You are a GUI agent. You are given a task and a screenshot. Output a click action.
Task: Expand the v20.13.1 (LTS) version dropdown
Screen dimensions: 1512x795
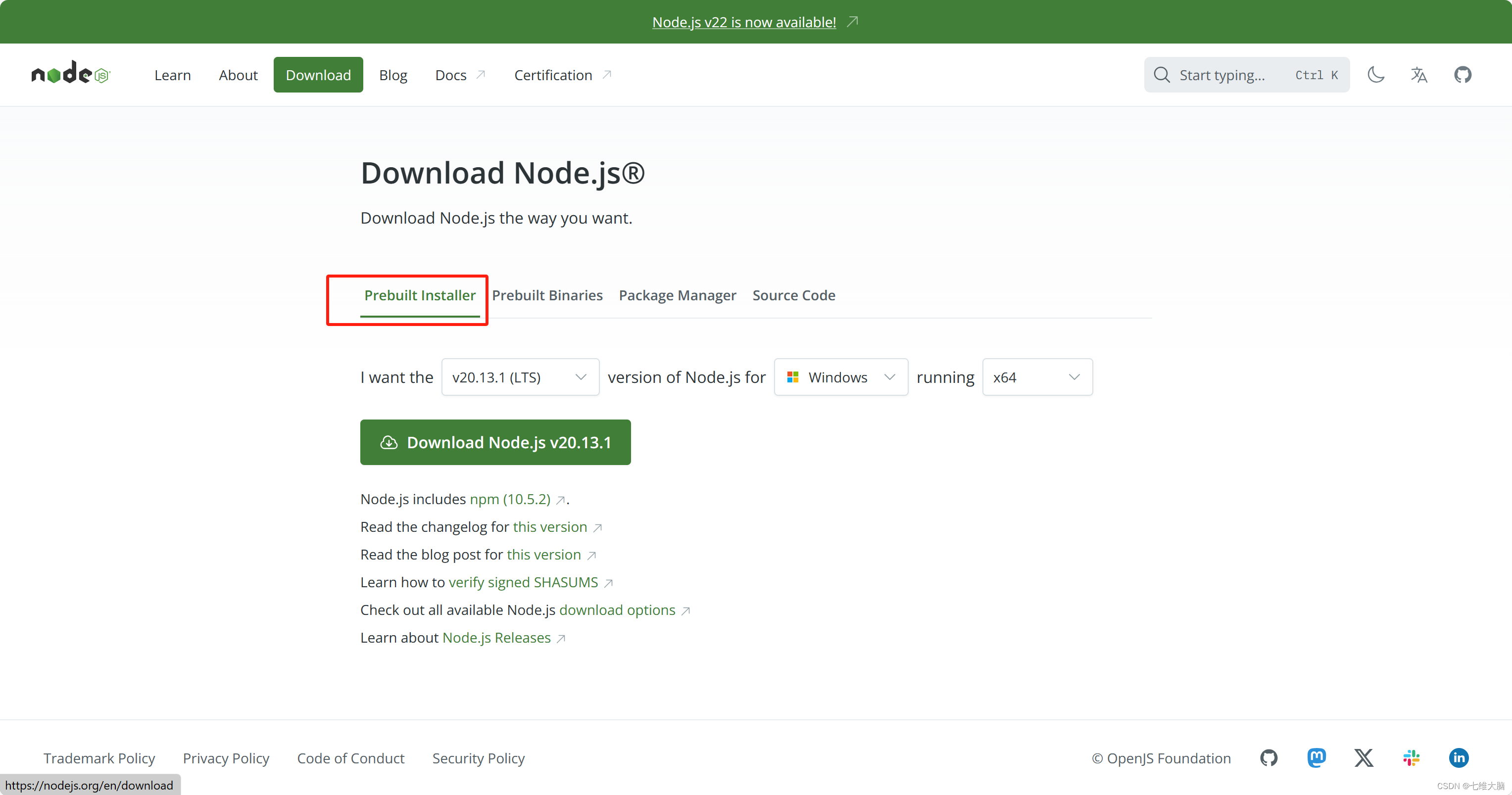(x=520, y=376)
